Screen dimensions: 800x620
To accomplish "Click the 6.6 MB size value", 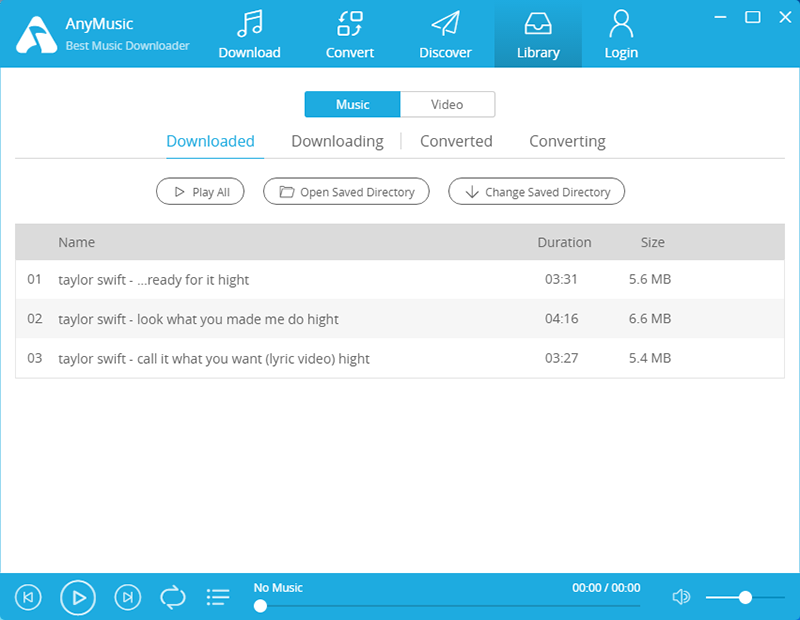I will point(649,318).
